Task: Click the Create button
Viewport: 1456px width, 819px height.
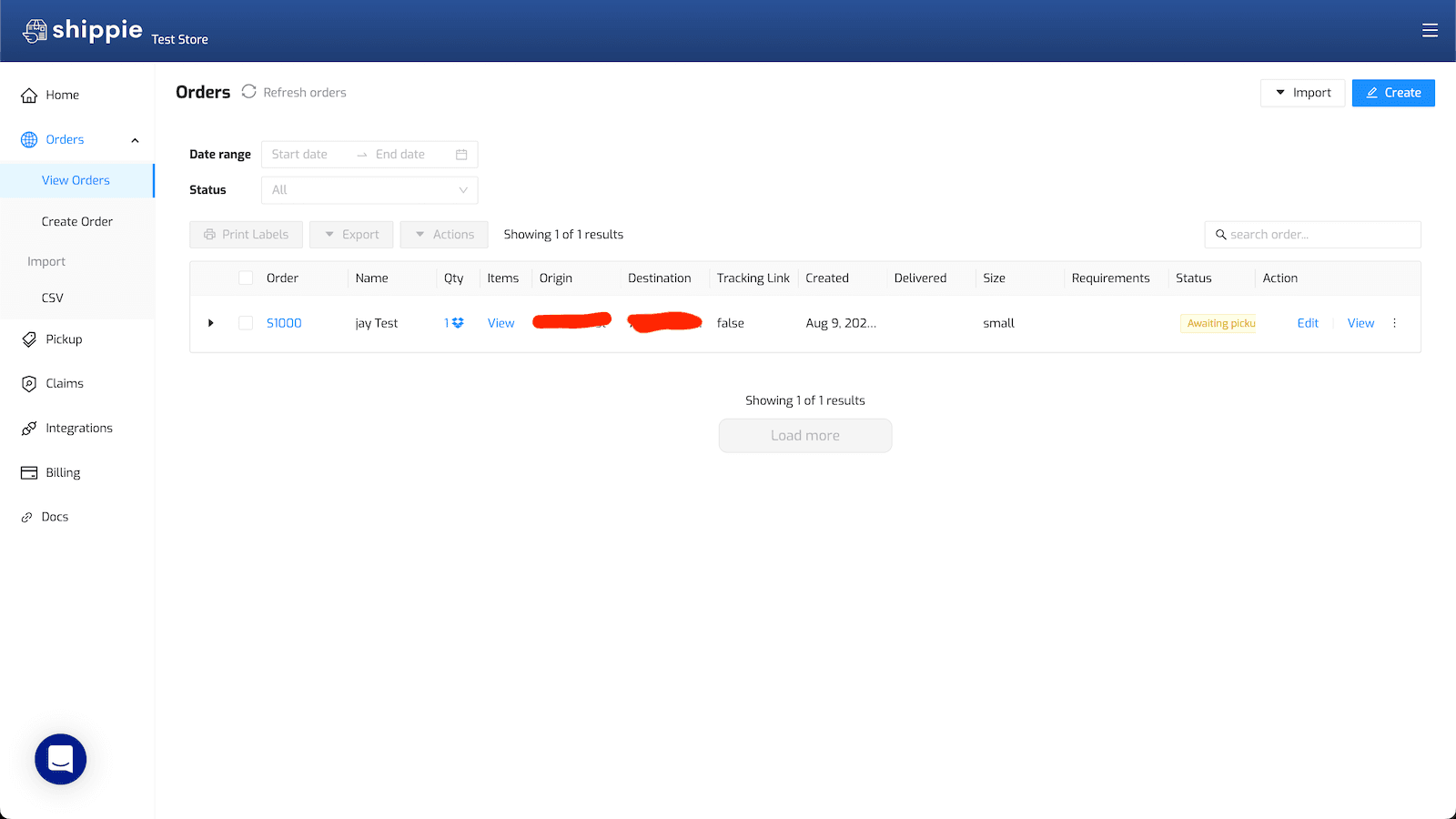Action: 1393,92
